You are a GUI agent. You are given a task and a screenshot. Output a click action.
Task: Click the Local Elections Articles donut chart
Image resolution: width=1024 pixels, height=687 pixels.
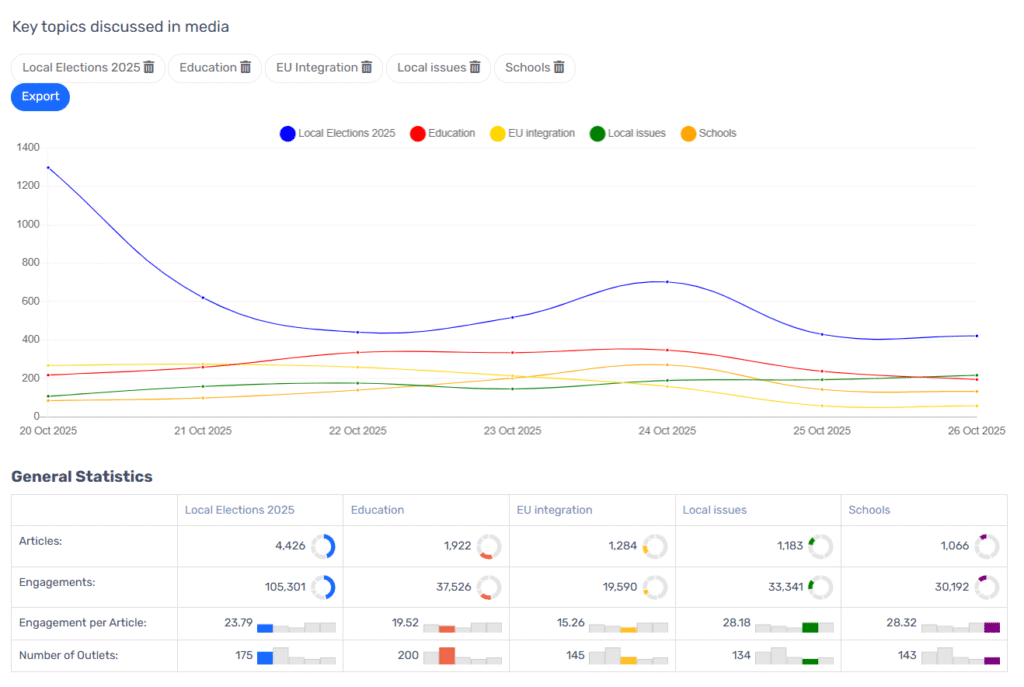tap(322, 546)
